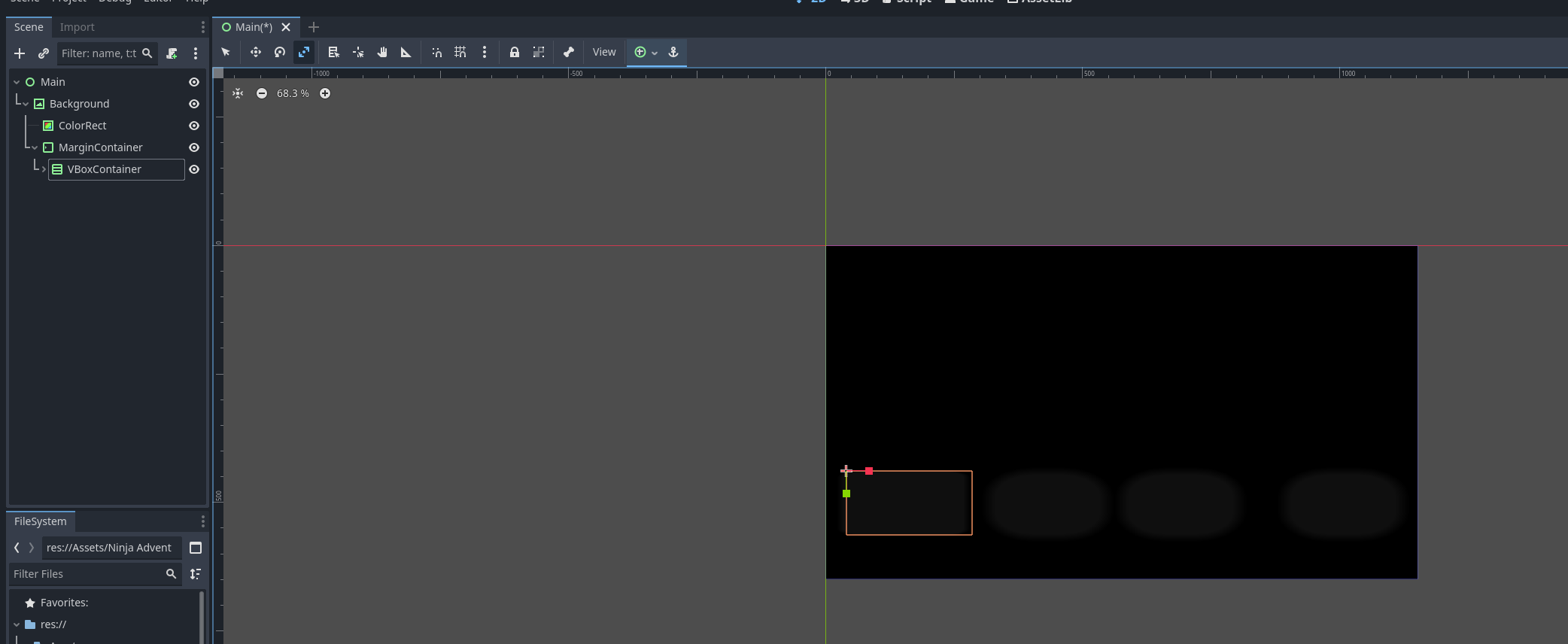Click the scene tree filter field
Image resolution: width=1568 pixels, height=644 pixels.
[108, 53]
